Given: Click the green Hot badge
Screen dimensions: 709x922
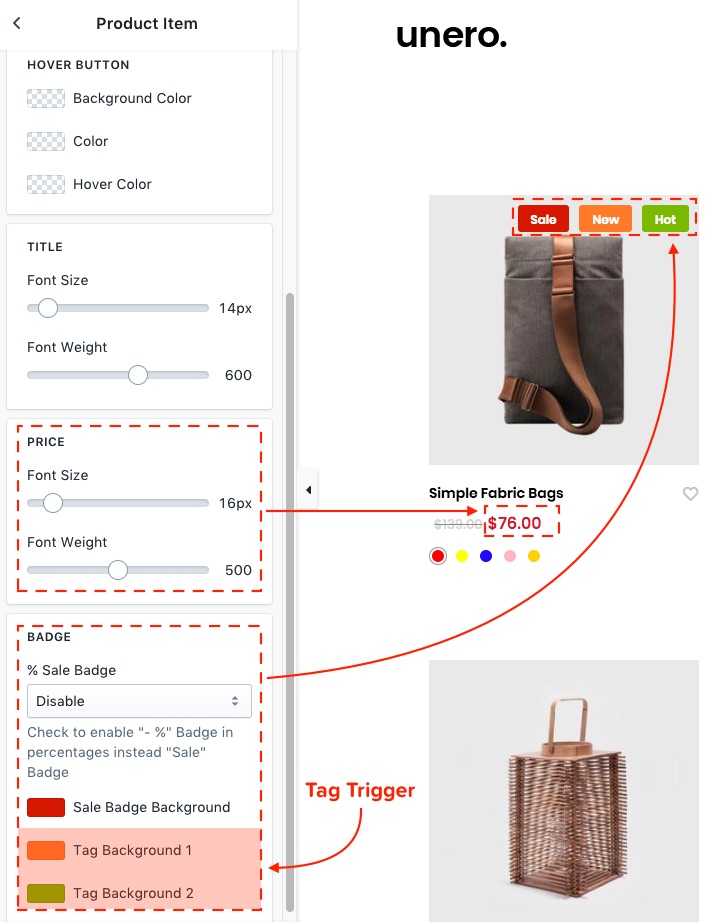Looking at the screenshot, I should (665, 219).
